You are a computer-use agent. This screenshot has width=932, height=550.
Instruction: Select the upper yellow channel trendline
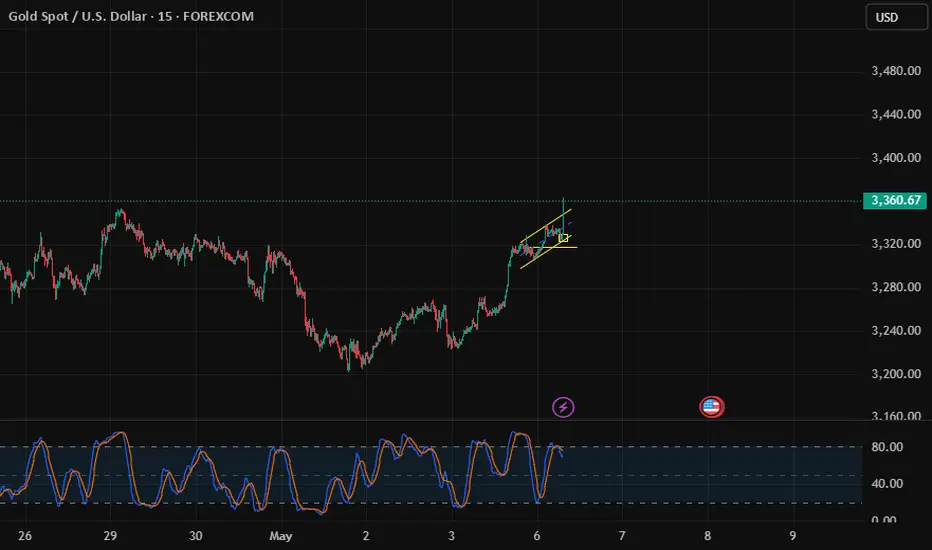[x=546, y=225]
